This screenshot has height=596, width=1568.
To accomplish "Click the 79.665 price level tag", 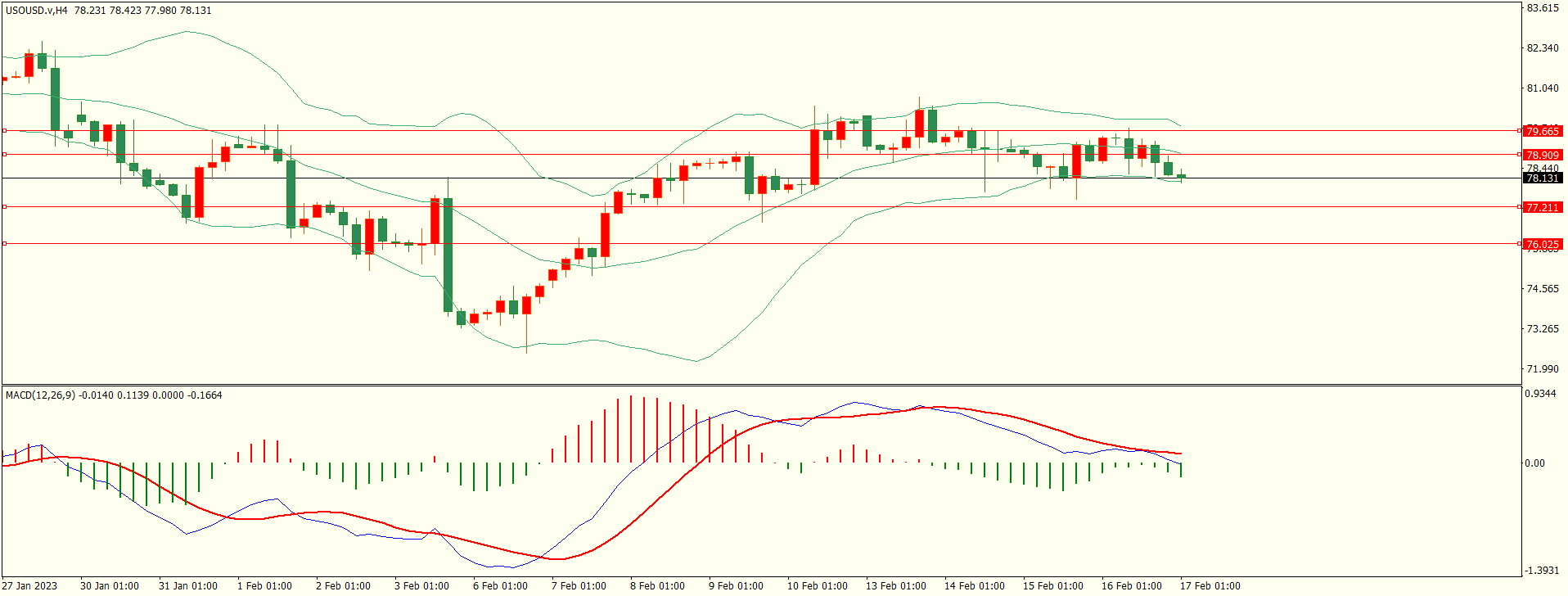I will pyautogui.click(x=1542, y=131).
